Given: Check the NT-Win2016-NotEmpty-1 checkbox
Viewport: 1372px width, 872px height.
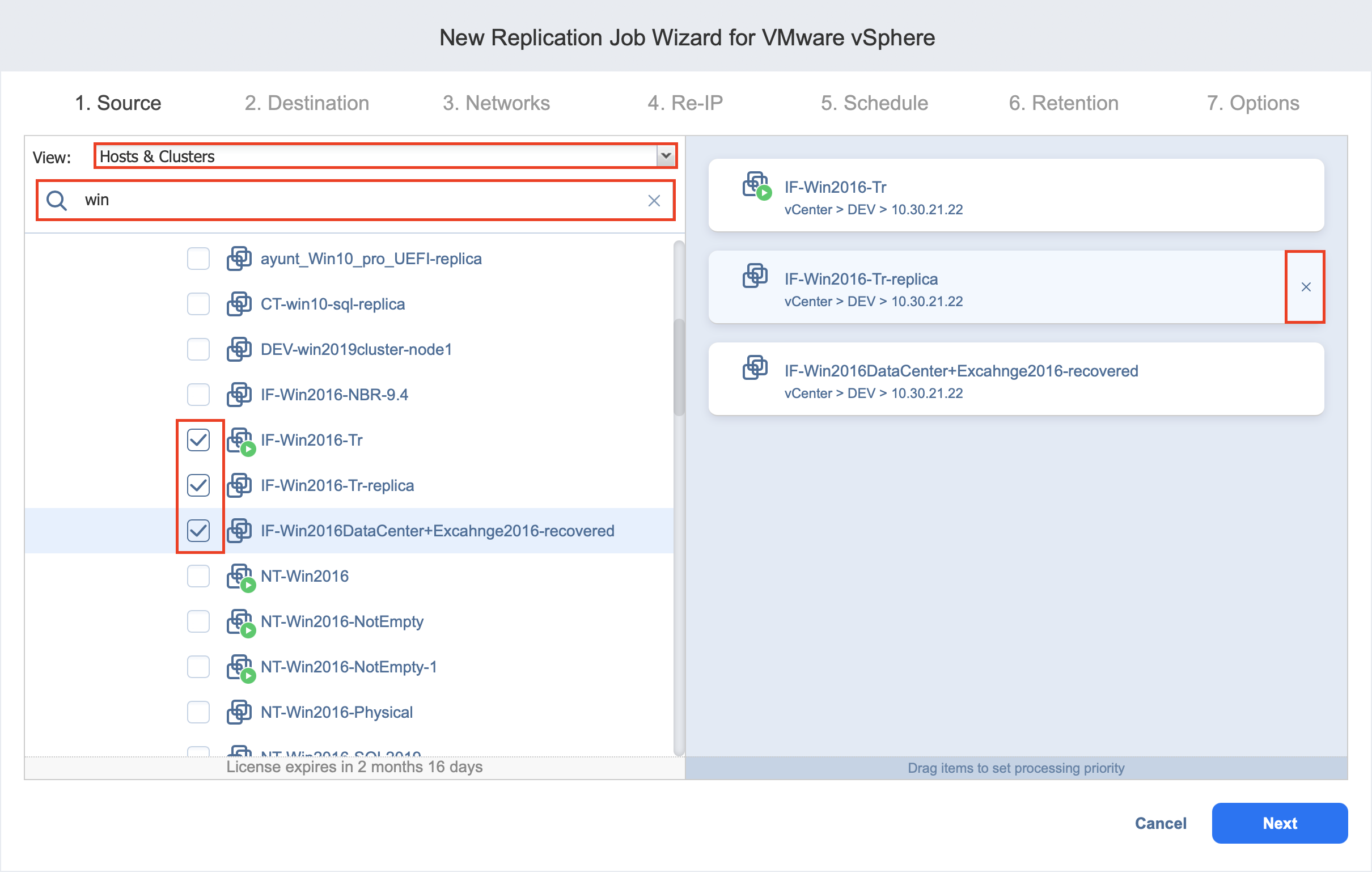Looking at the screenshot, I should pyautogui.click(x=198, y=667).
